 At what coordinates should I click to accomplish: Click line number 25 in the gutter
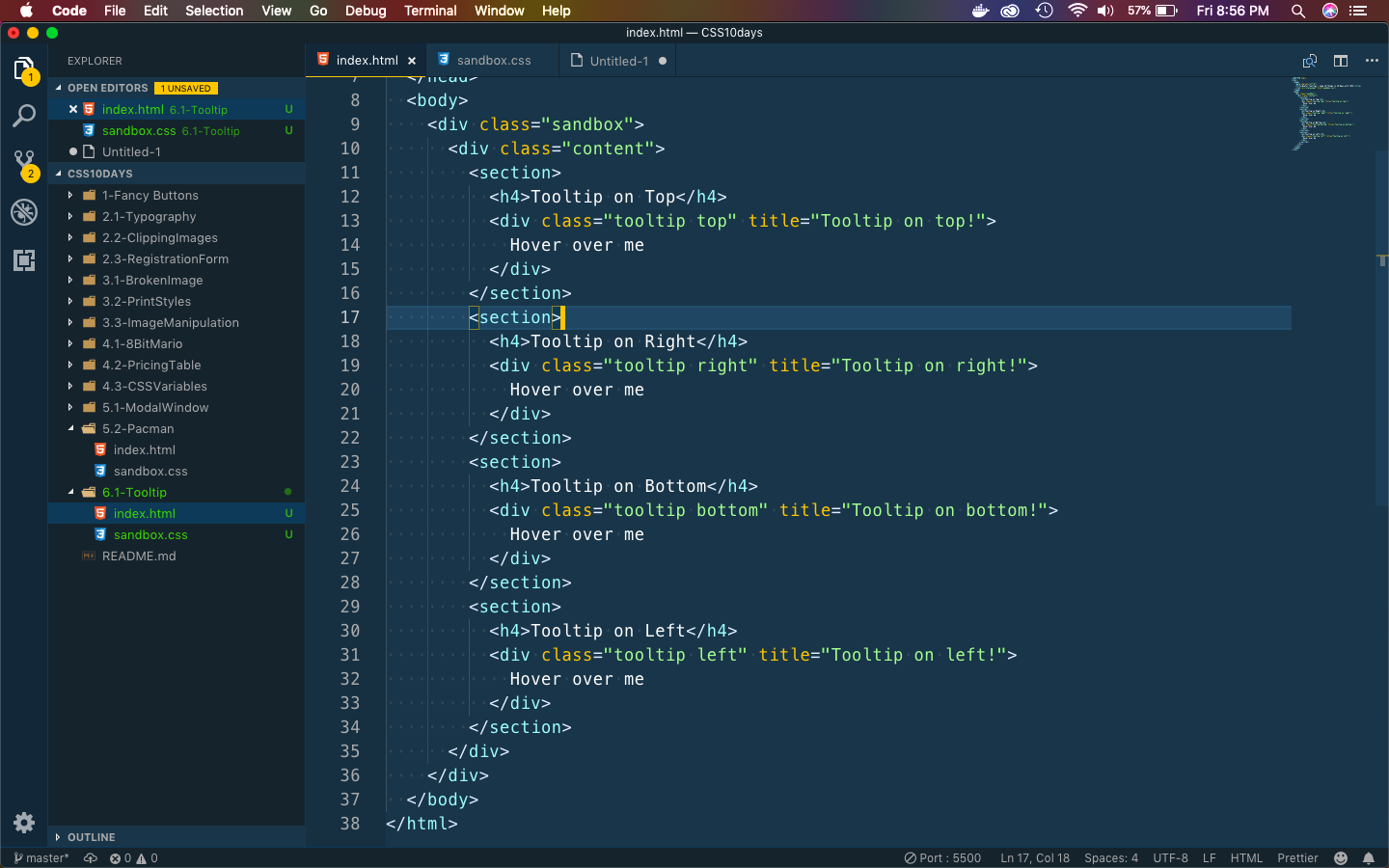coord(349,510)
